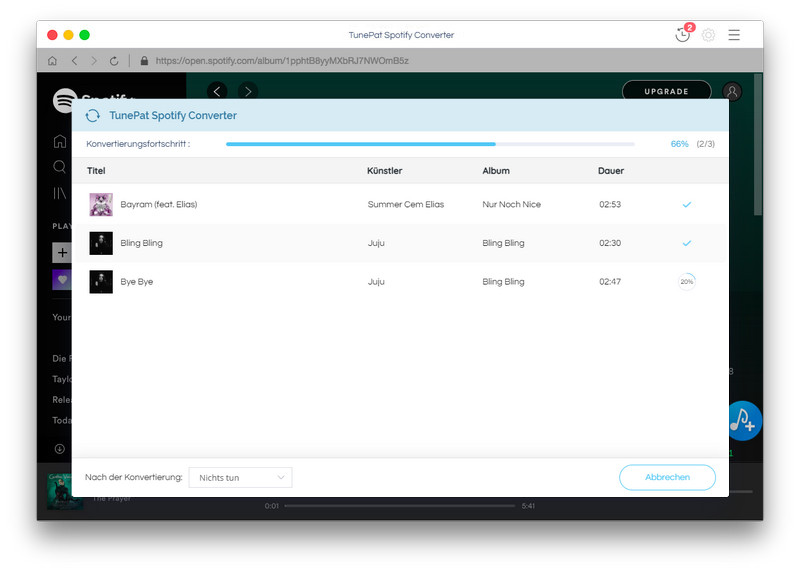Screen dimensions: 800x573
Task: Click the Spotify logo in the sidebar
Action: pos(64,99)
